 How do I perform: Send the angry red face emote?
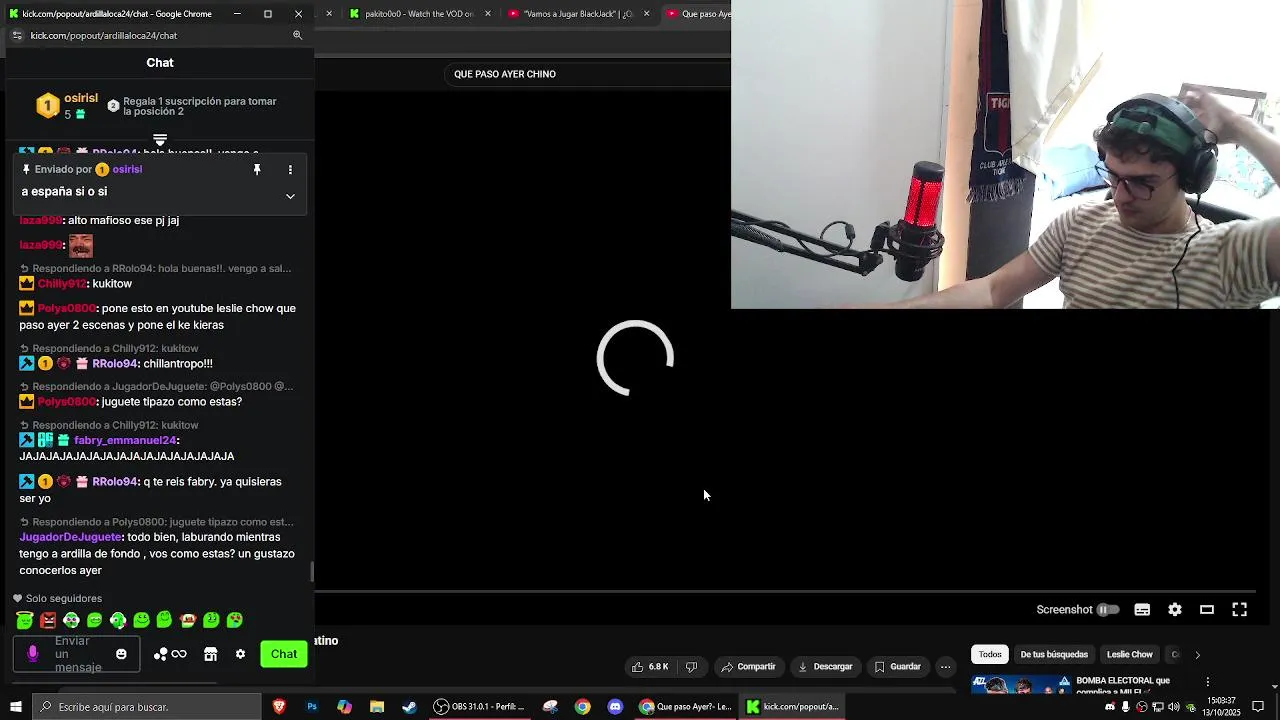click(48, 620)
